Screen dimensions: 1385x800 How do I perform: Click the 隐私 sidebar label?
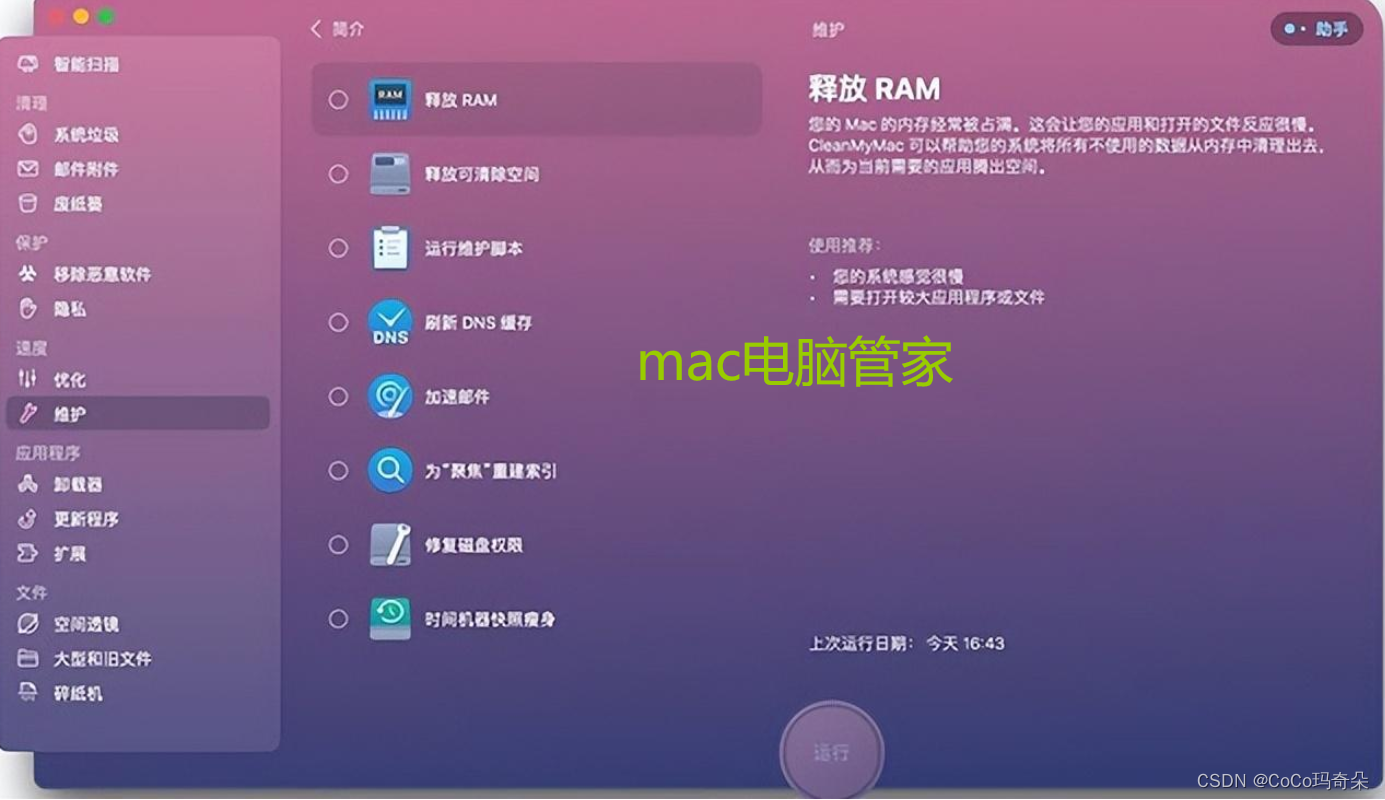[x=70, y=309]
